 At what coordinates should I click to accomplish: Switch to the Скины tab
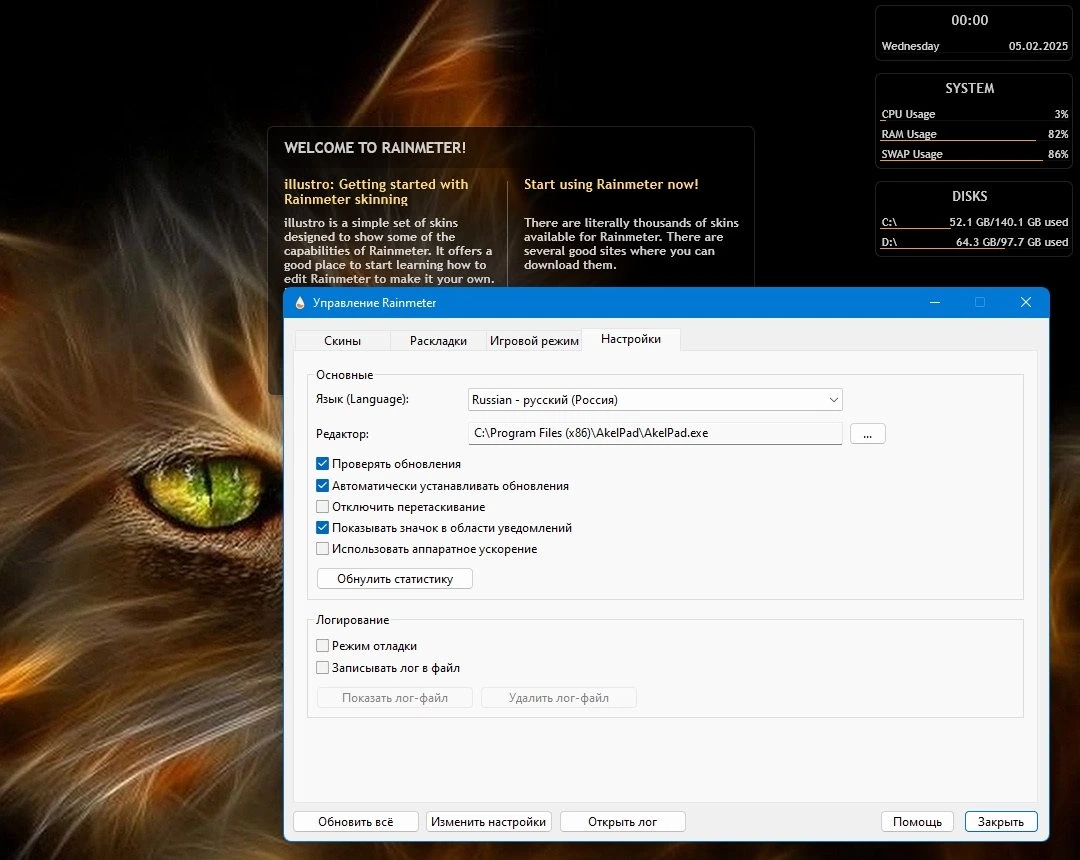click(342, 341)
